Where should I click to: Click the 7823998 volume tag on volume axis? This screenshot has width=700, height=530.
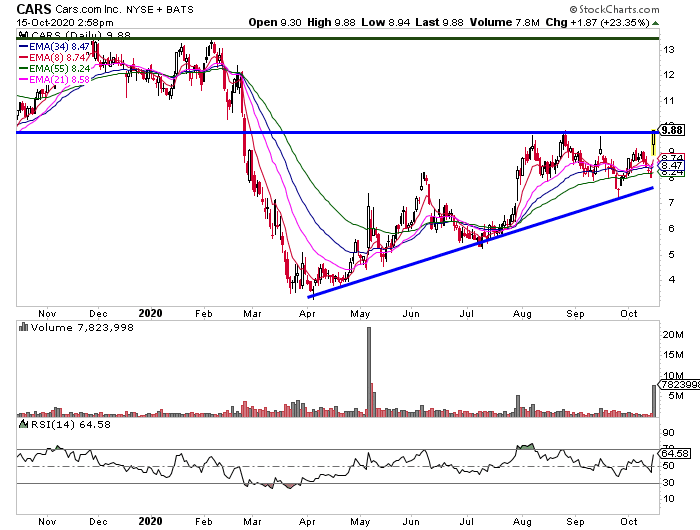click(679, 384)
